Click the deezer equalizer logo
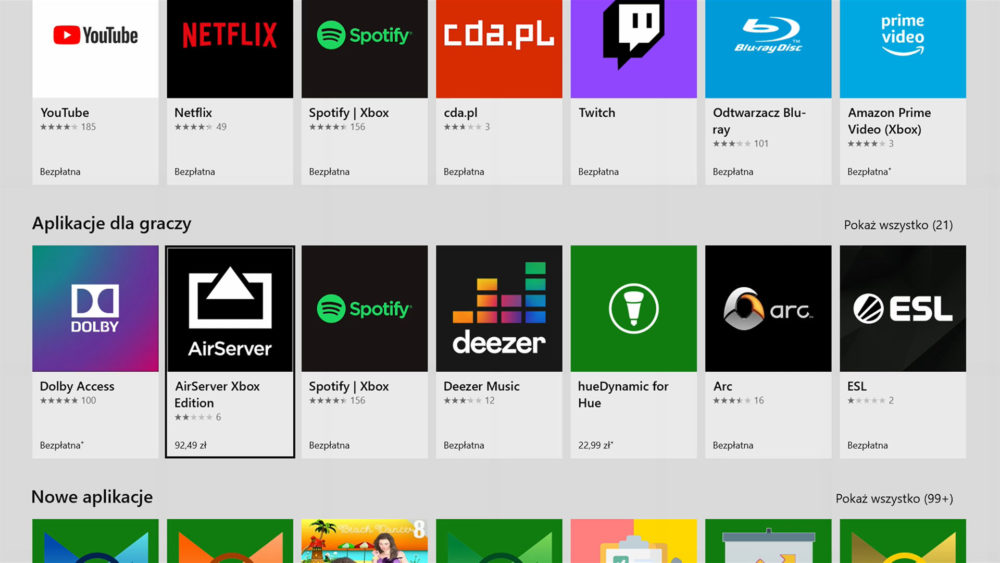 499,309
